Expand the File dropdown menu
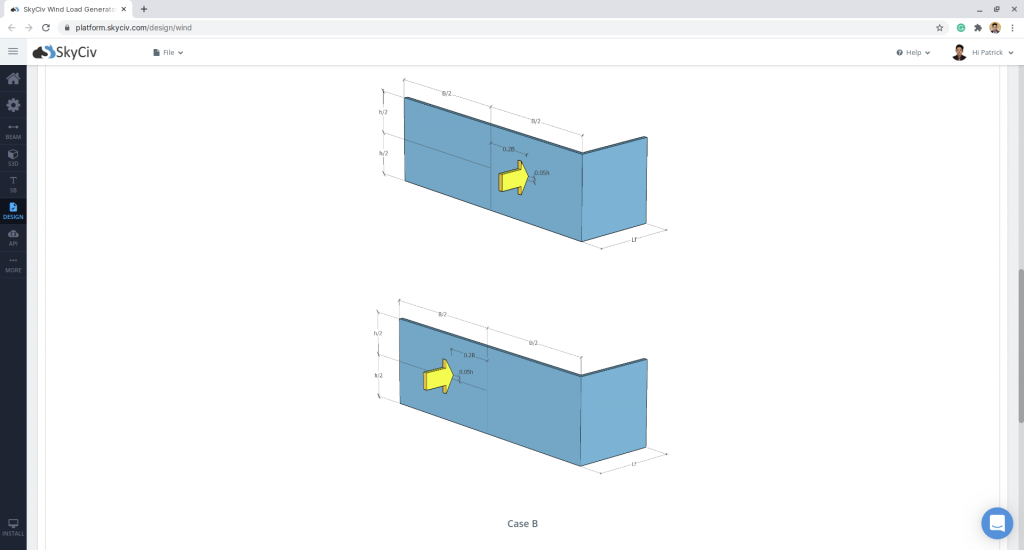1024x550 pixels. click(x=168, y=52)
